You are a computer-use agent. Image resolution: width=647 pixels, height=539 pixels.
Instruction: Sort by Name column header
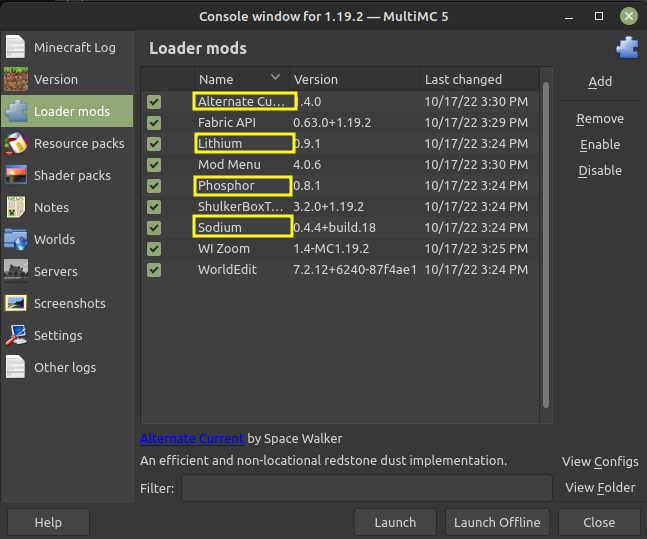point(241,79)
